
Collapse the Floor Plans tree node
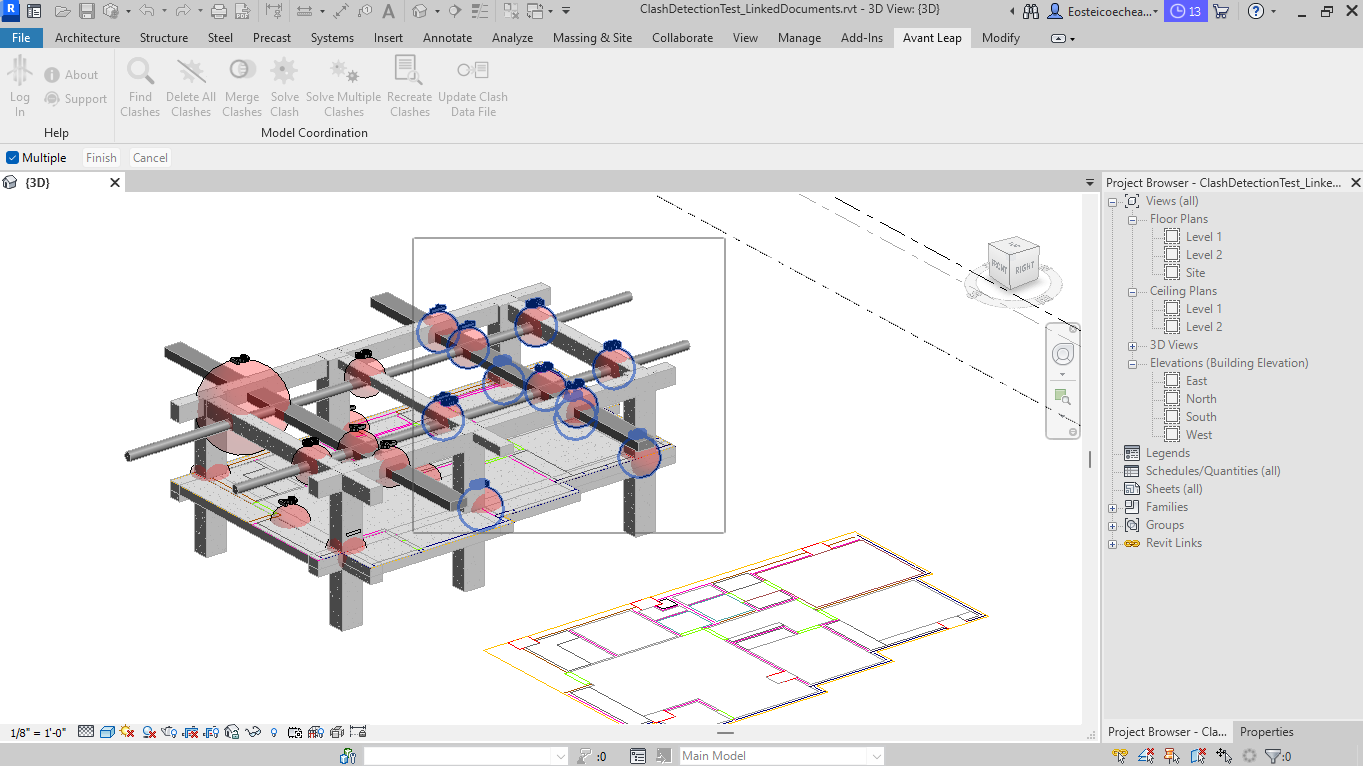point(1132,220)
